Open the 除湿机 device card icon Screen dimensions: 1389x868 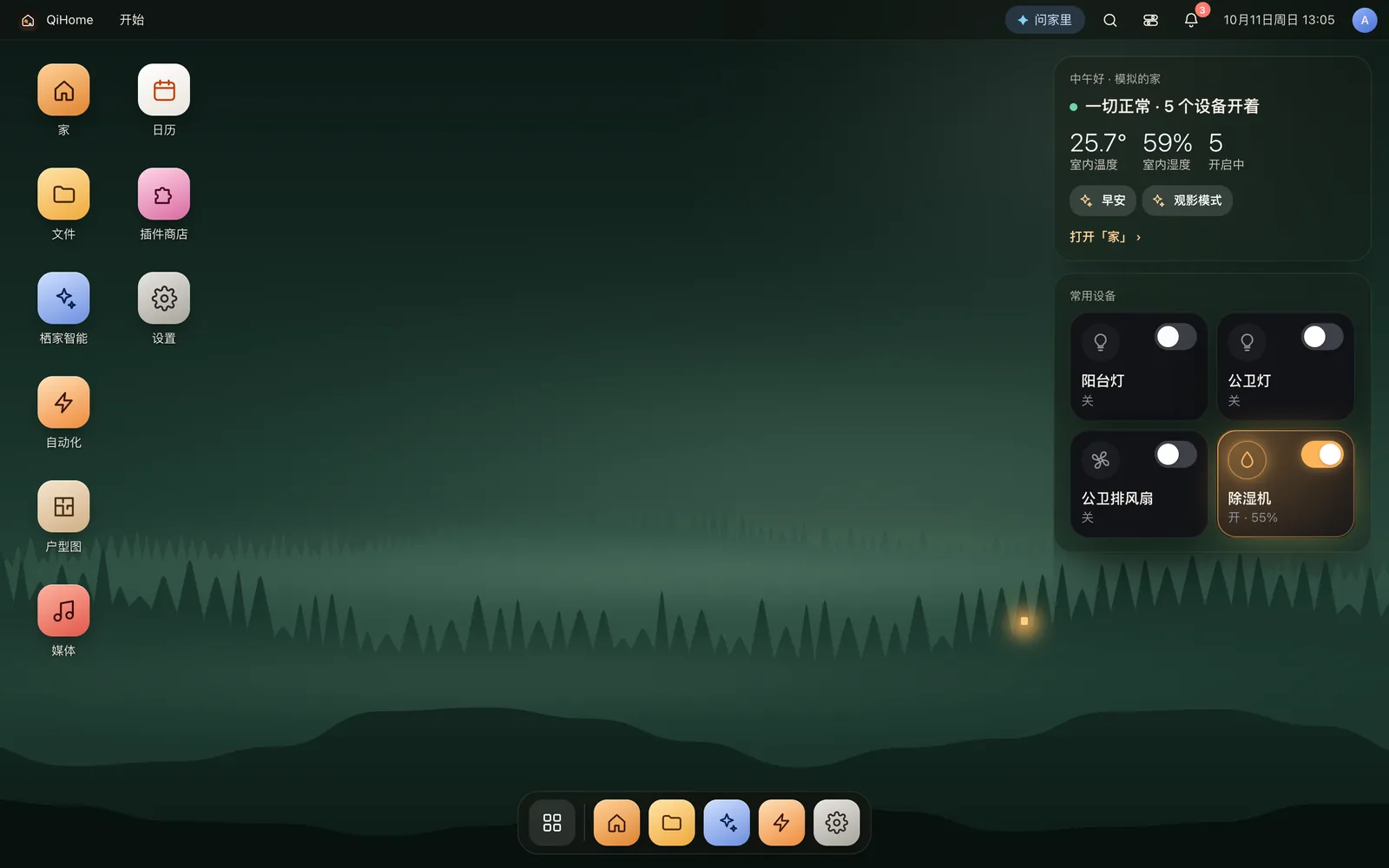click(1247, 460)
